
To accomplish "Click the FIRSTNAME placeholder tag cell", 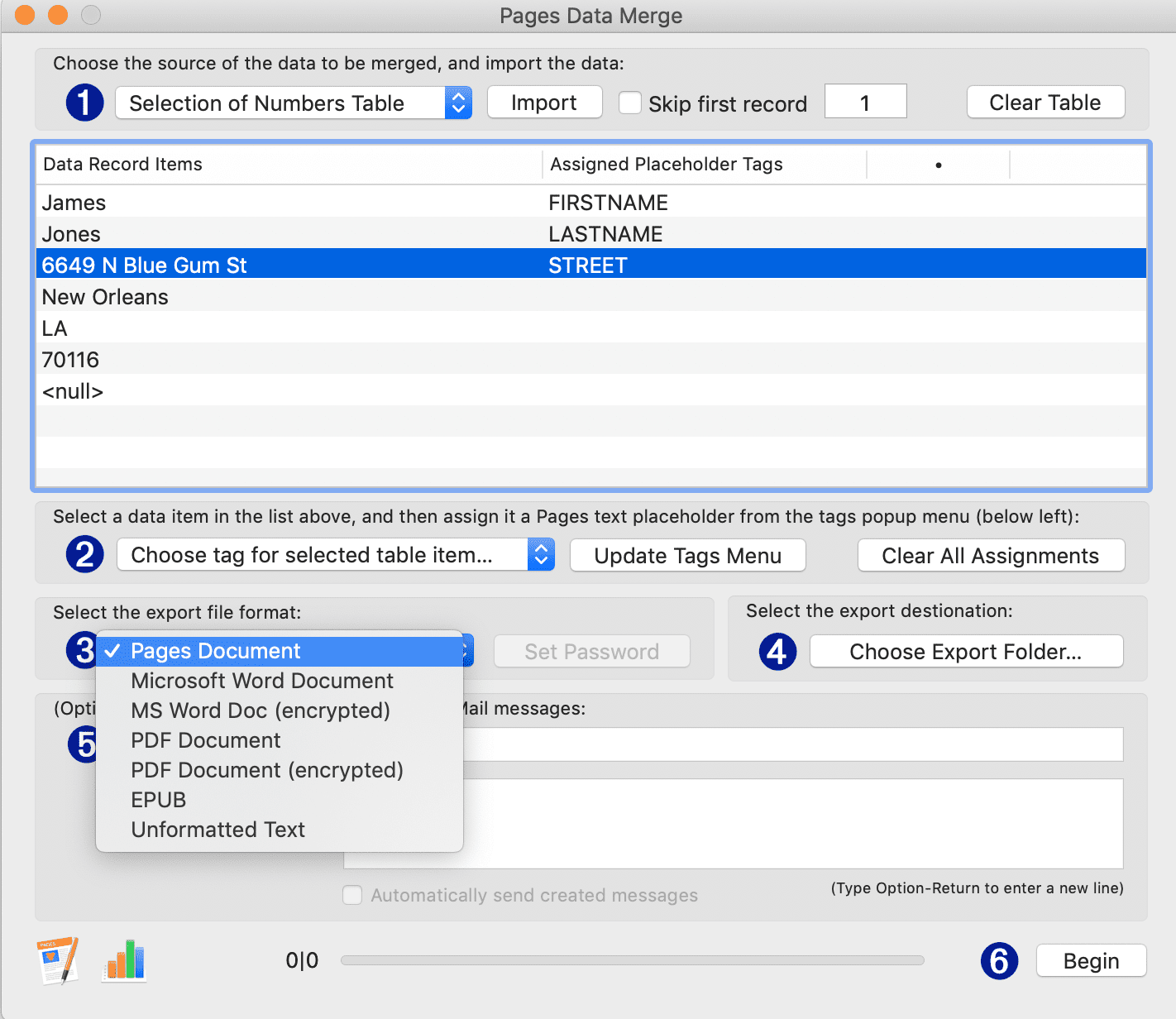I will (608, 203).
